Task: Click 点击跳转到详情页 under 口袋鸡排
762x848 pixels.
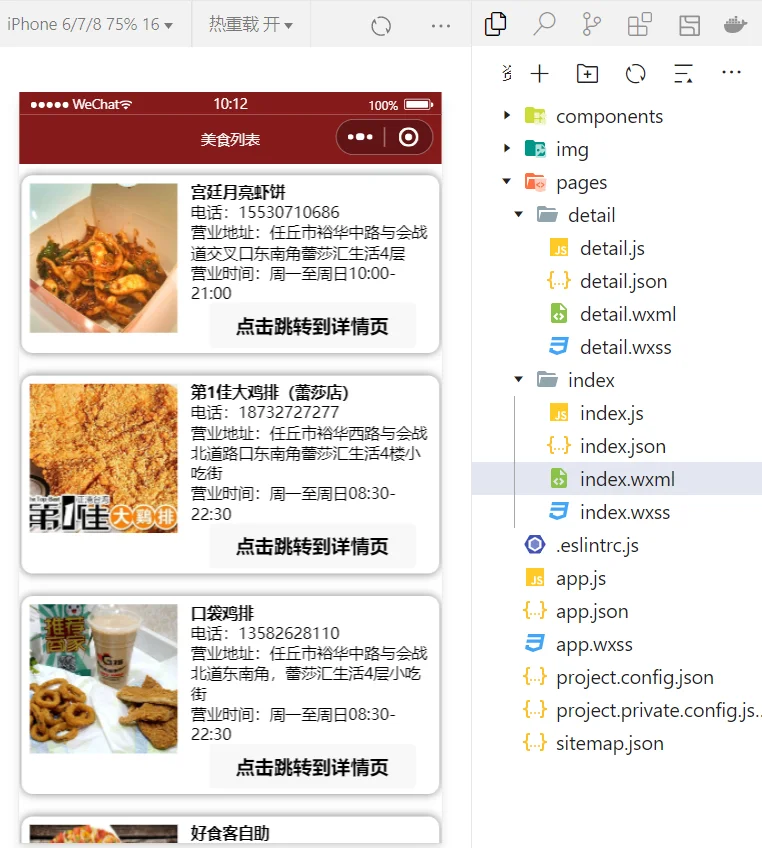Action: point(313,767)
